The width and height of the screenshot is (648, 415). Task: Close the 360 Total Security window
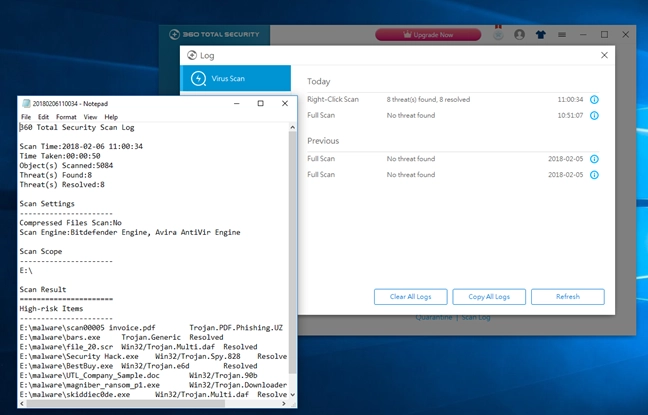[x=626, y=35]
